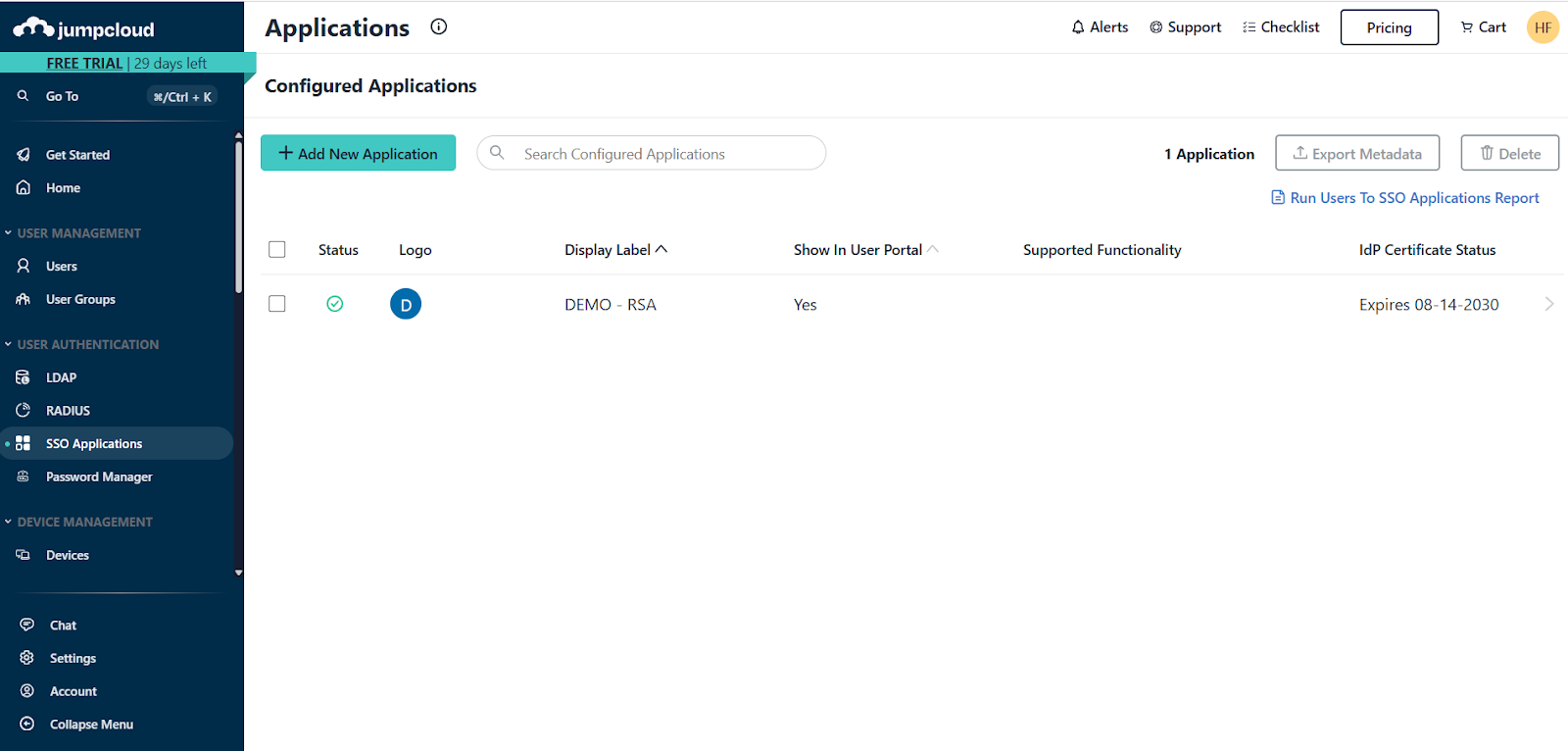
Task: Click the Home icon in sidebar
Action: click(24, 187)
